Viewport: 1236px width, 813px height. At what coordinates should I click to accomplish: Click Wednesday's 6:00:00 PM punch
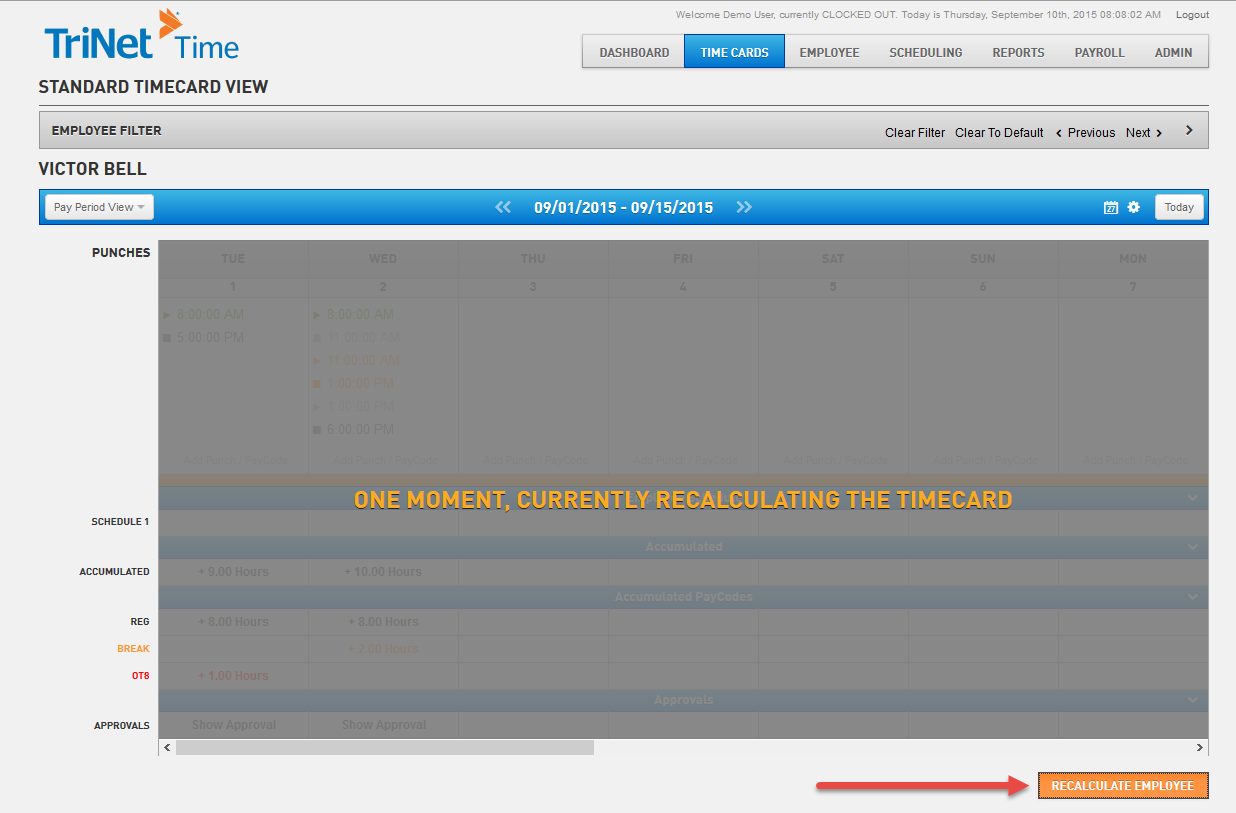click(360, 429)
